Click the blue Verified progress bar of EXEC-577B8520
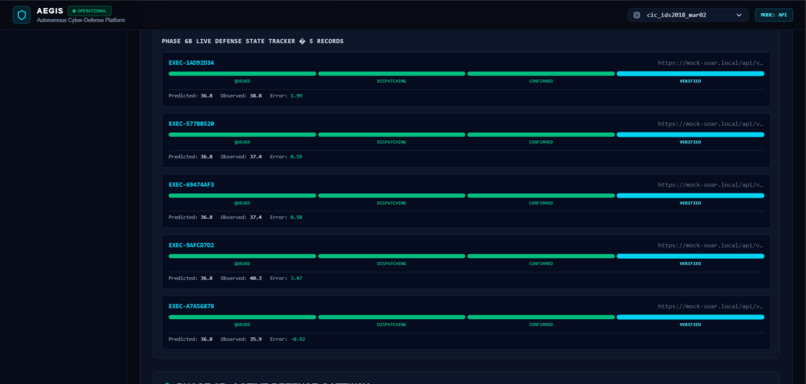Screen dimensions: 806x384 pyautogui.click(x=690, y=135)
